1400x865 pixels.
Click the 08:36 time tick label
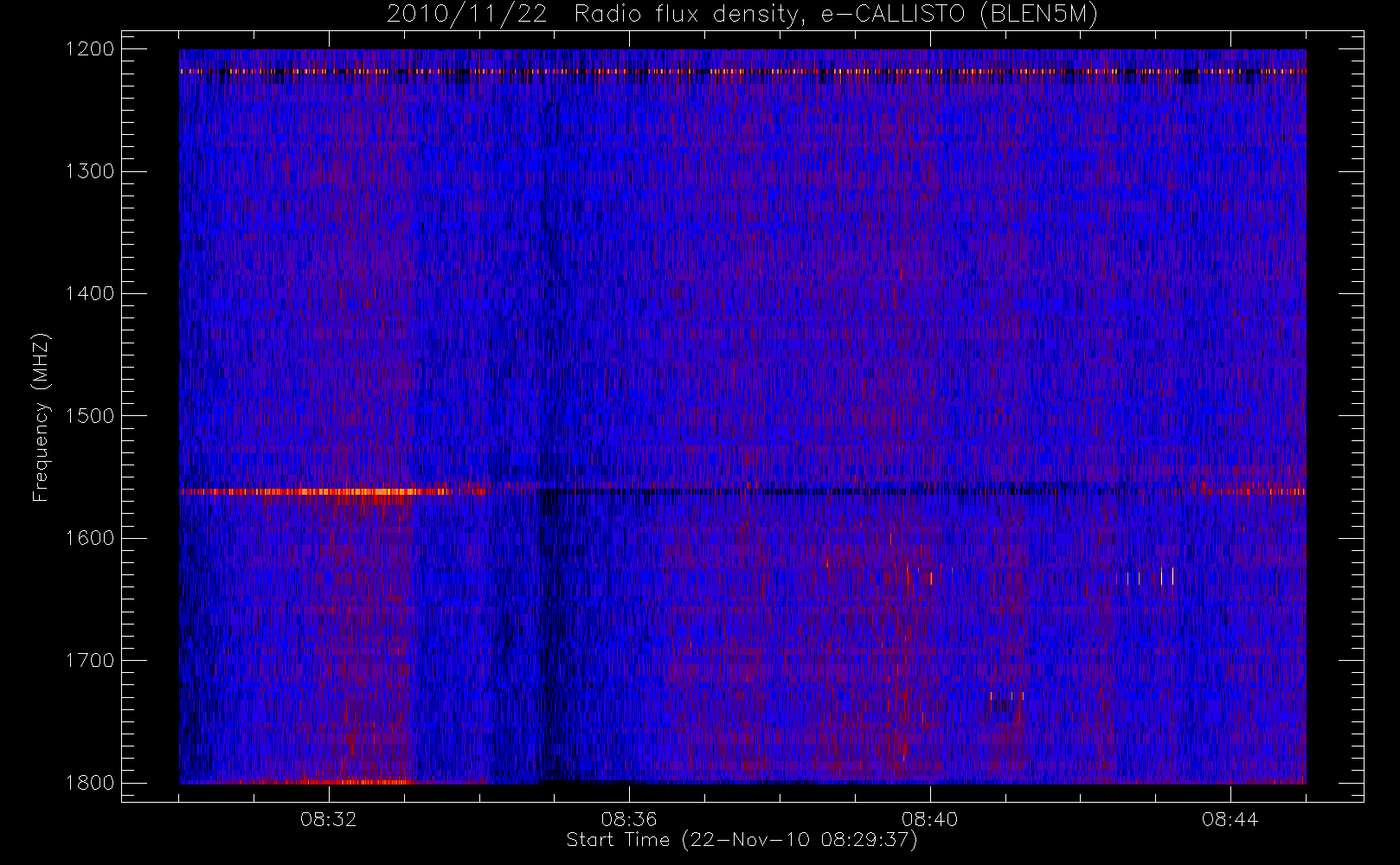coord(629,819)
